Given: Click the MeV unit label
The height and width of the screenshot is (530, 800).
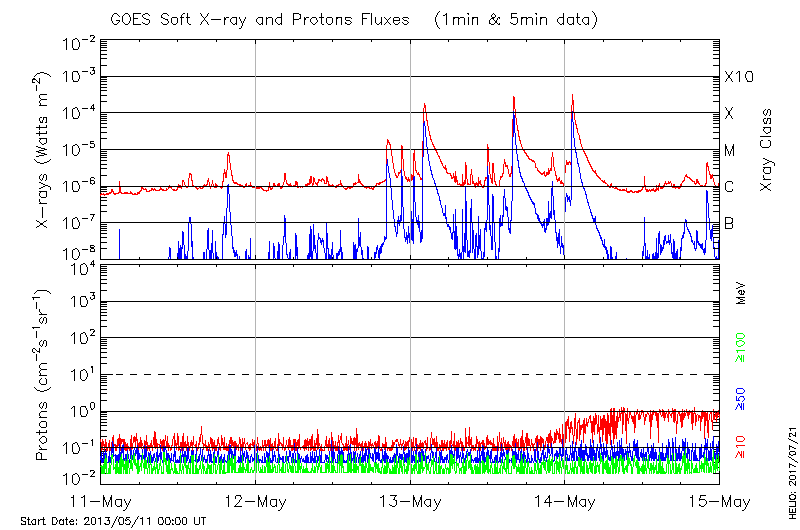Looking at the screenshot, I should click(x=742, y=294).
